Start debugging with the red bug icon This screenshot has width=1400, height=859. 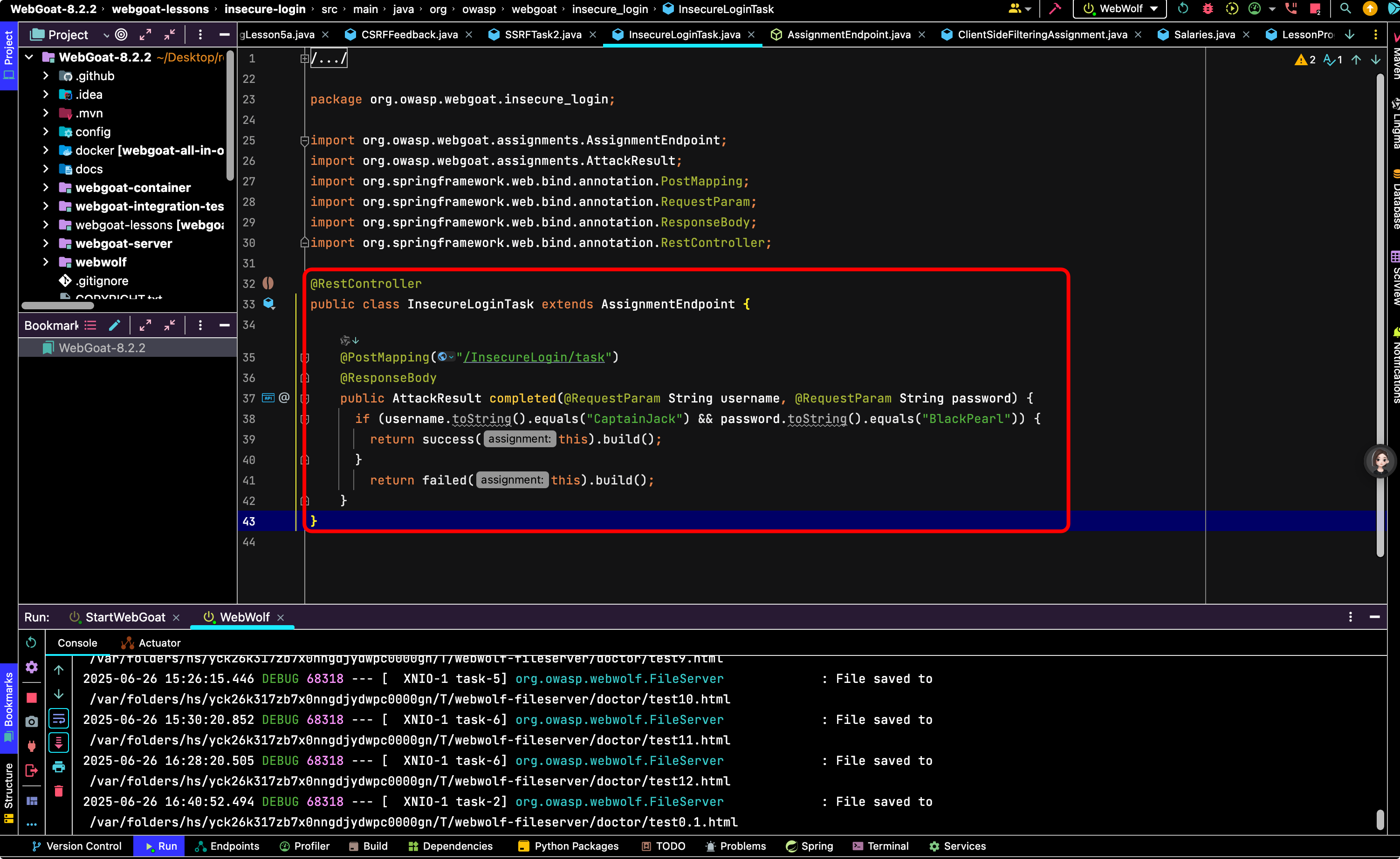tap(1208, 9)
